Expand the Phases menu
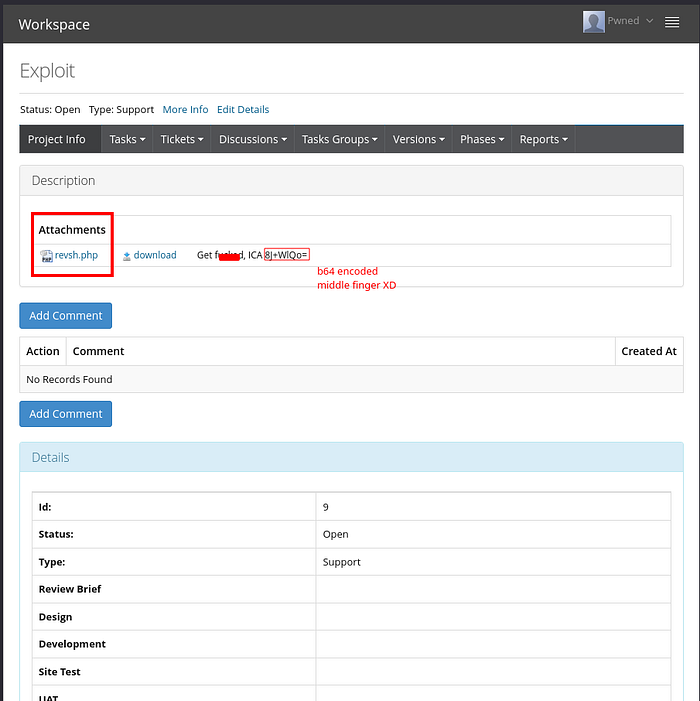 [x=482, y=139]
